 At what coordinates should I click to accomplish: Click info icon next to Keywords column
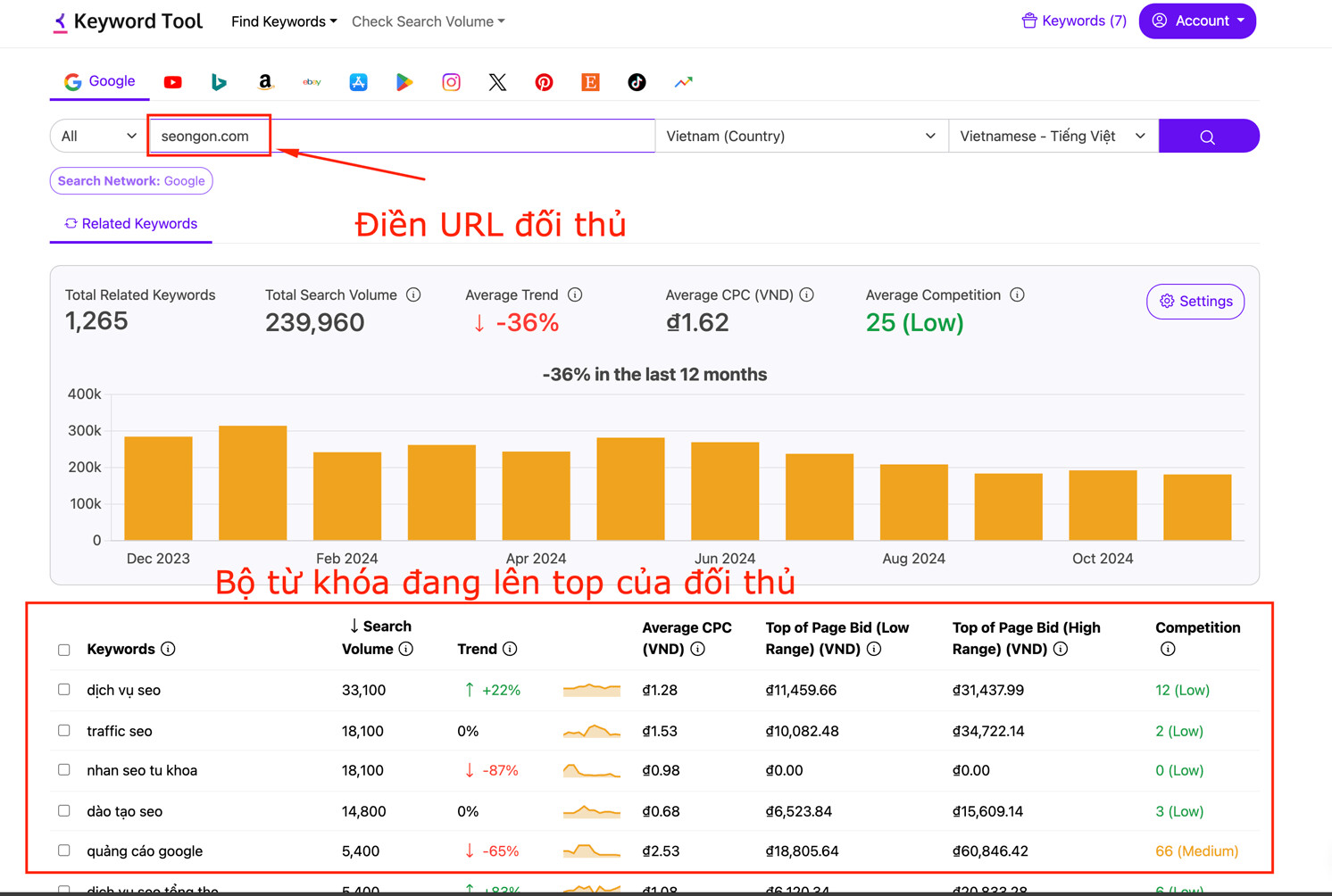tap(168, 649)
